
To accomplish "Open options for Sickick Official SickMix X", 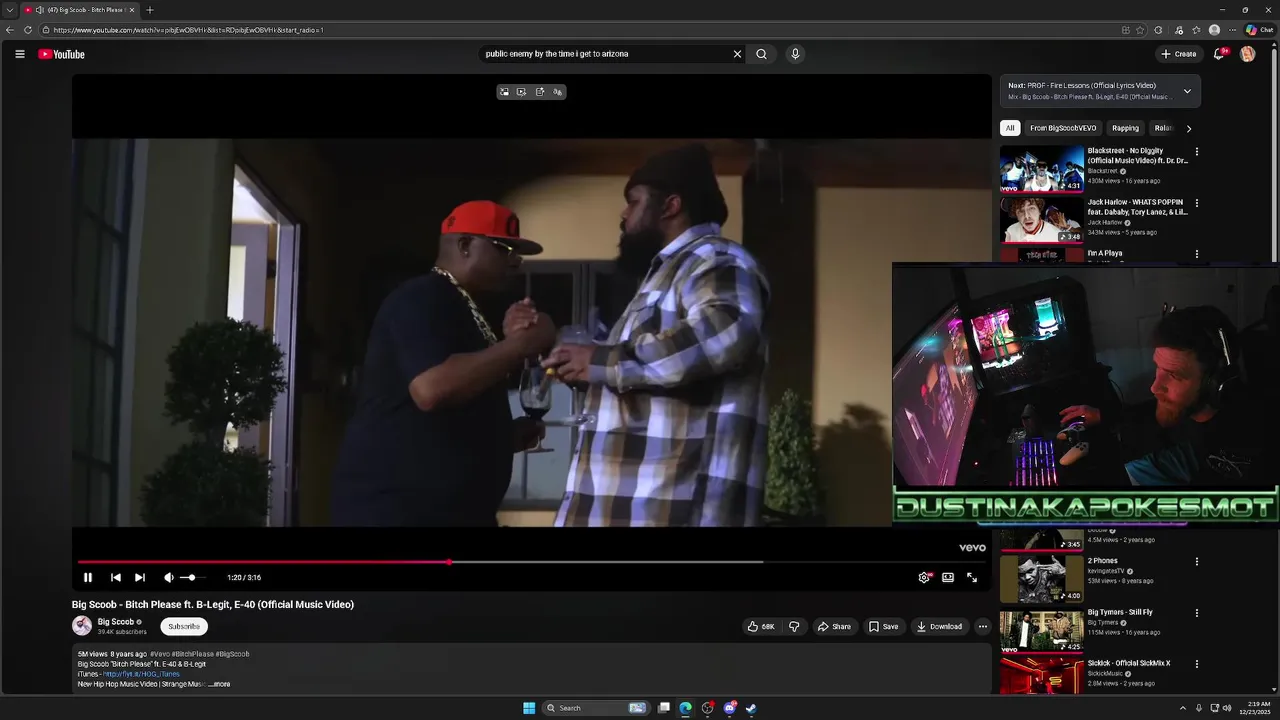I will click(1196, 664).
